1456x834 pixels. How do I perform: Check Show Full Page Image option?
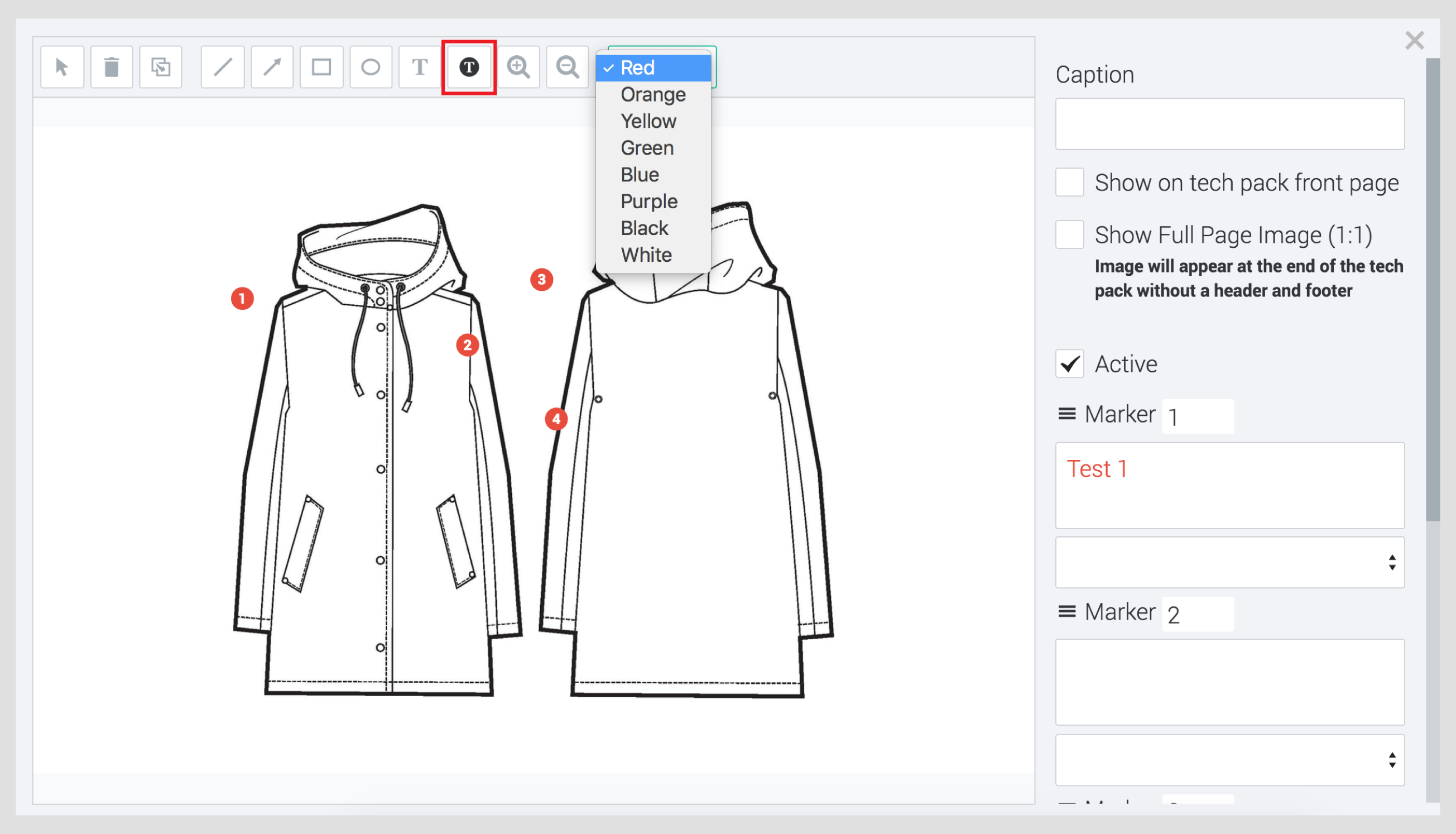tap(1069, 235)
